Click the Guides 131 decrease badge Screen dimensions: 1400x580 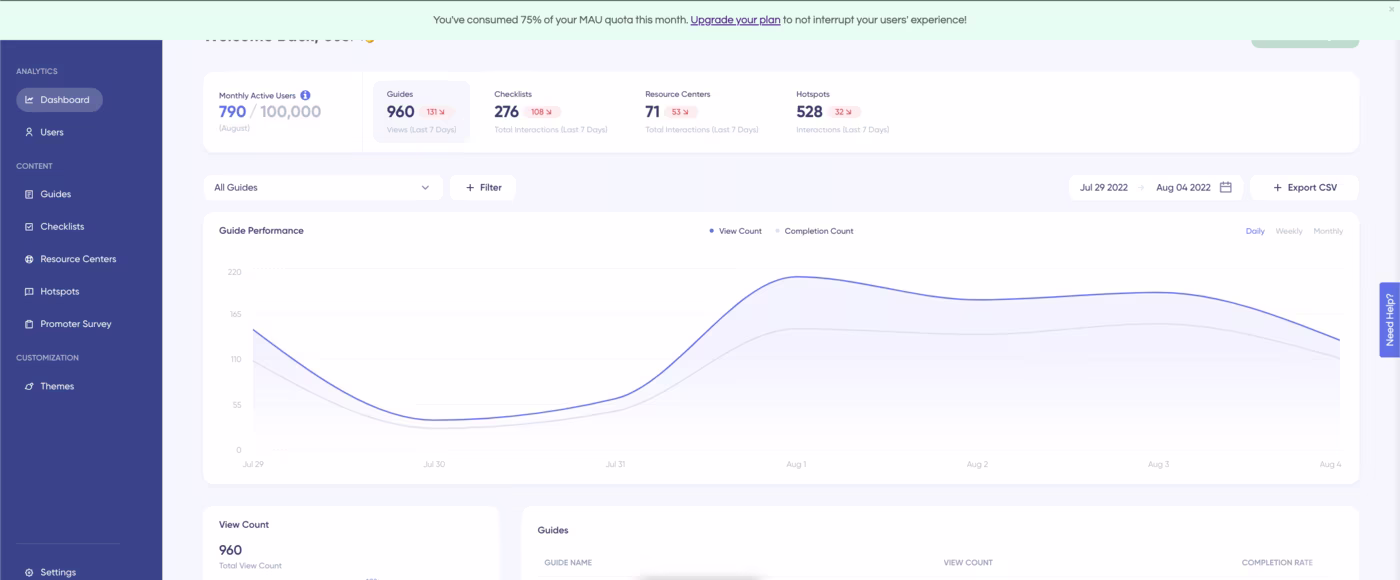[437, 112]
